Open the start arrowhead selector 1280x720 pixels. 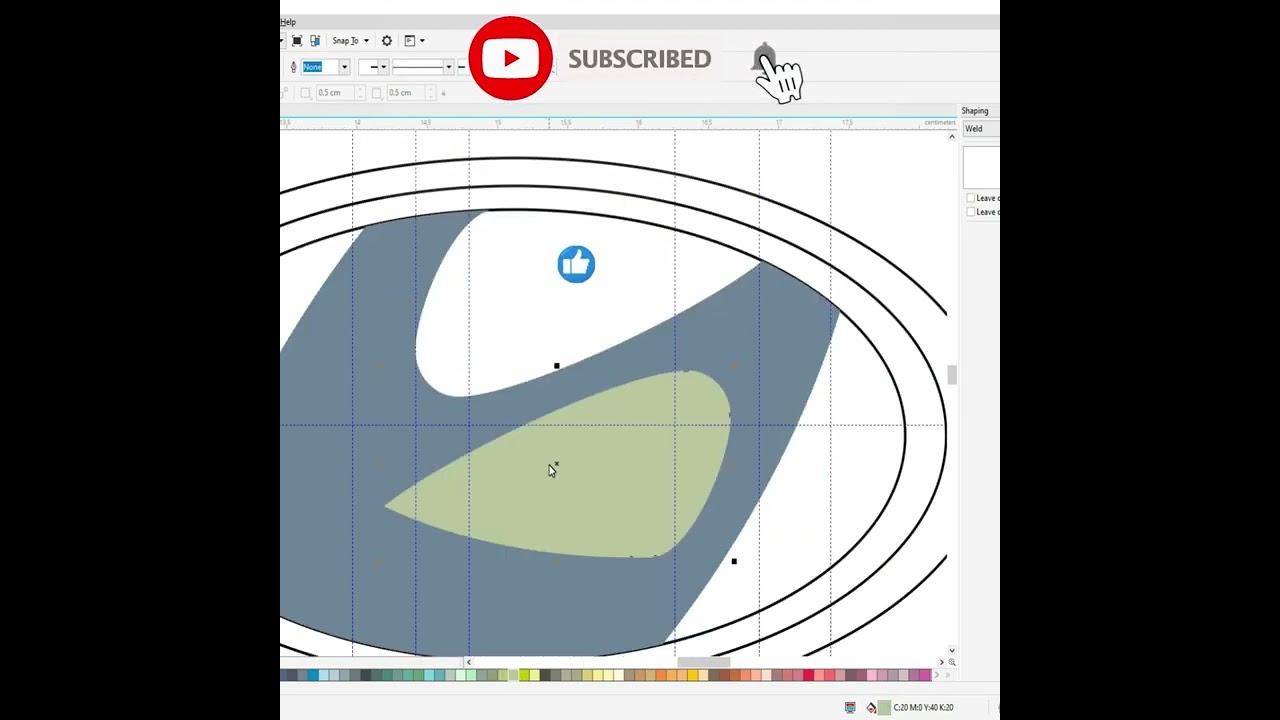coord(374,67)
